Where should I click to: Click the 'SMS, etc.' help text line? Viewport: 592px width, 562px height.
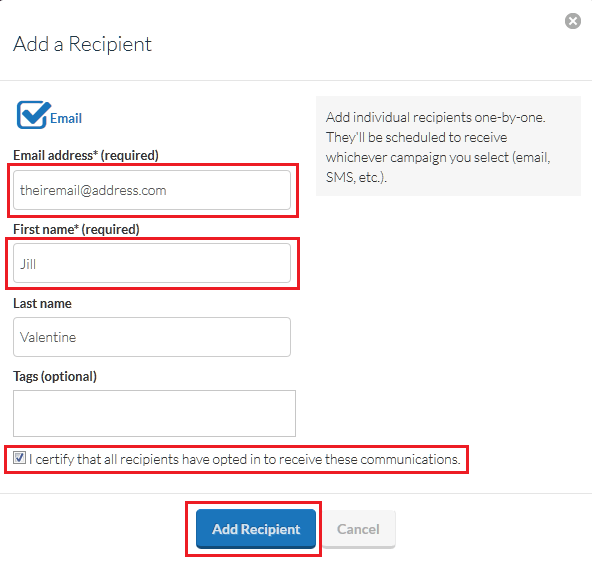pyautogui.click(x=356, y=177)
